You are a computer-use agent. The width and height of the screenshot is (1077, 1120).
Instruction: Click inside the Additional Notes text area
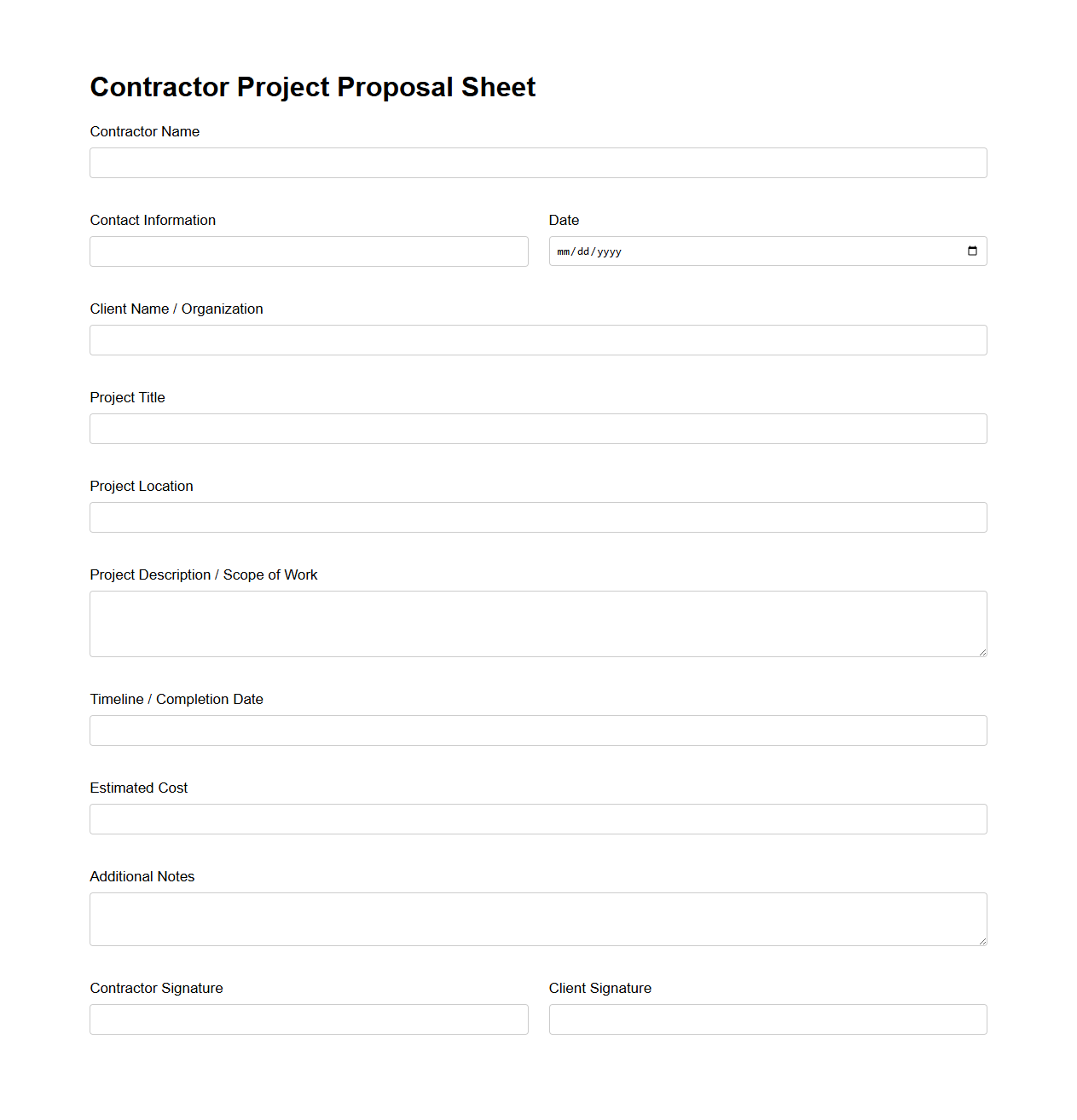click(537, 919)
